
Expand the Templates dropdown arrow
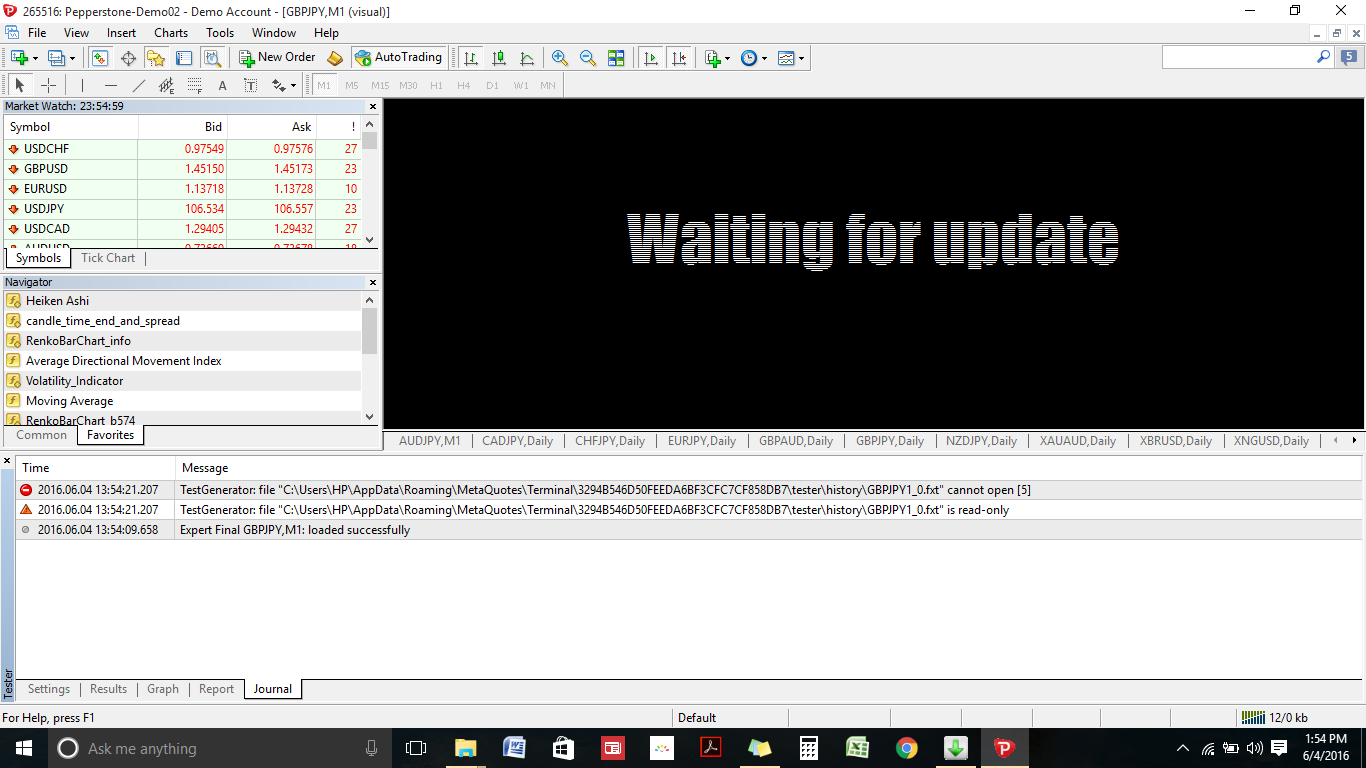coord(802,58)
